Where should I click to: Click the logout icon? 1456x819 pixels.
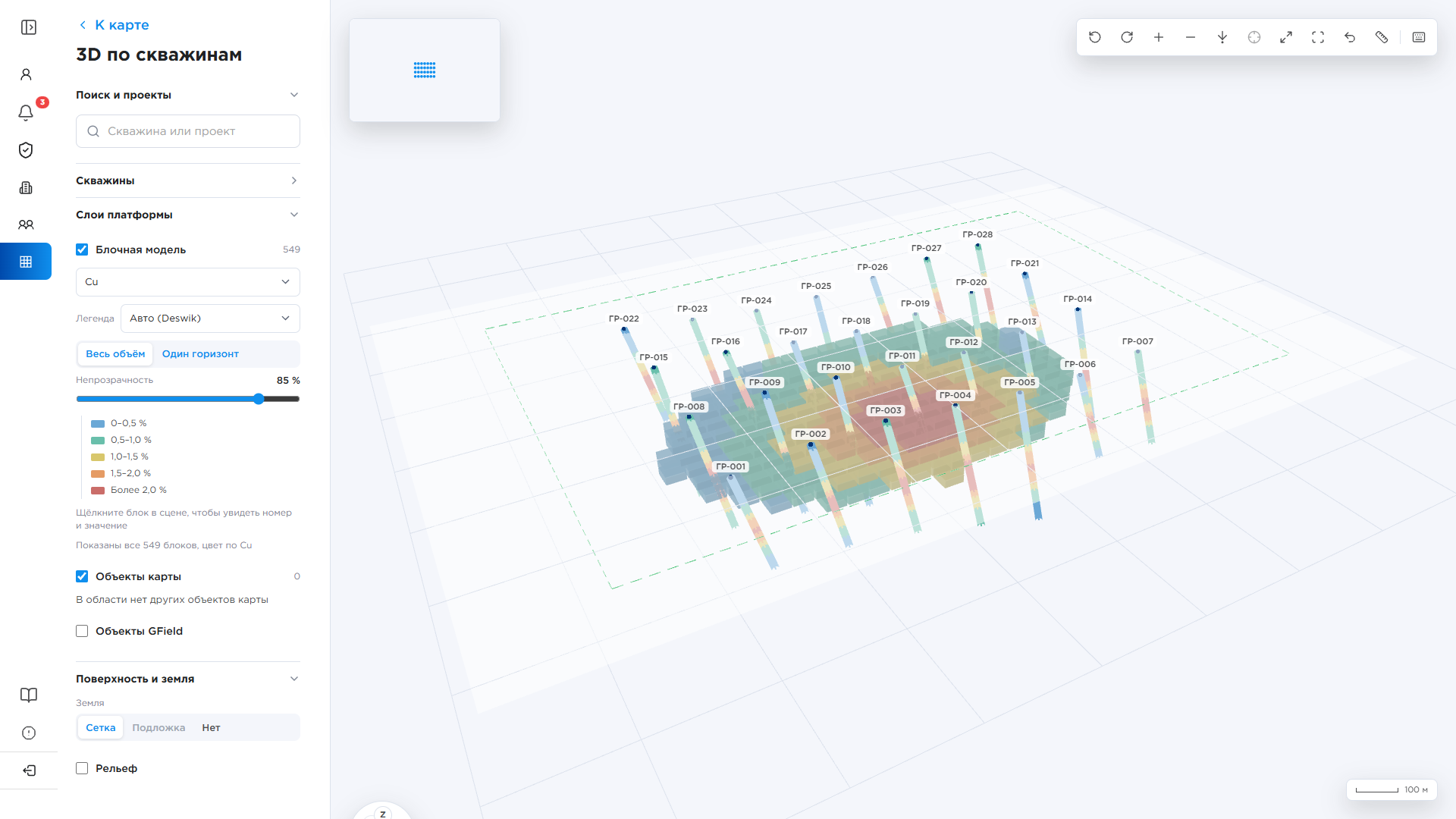coord(29,770)
